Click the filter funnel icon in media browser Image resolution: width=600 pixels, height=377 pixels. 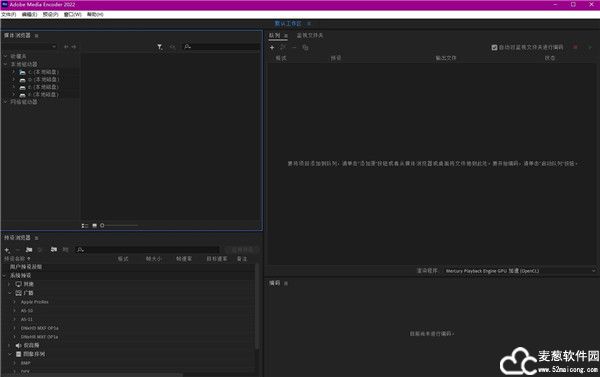(160, 47)
